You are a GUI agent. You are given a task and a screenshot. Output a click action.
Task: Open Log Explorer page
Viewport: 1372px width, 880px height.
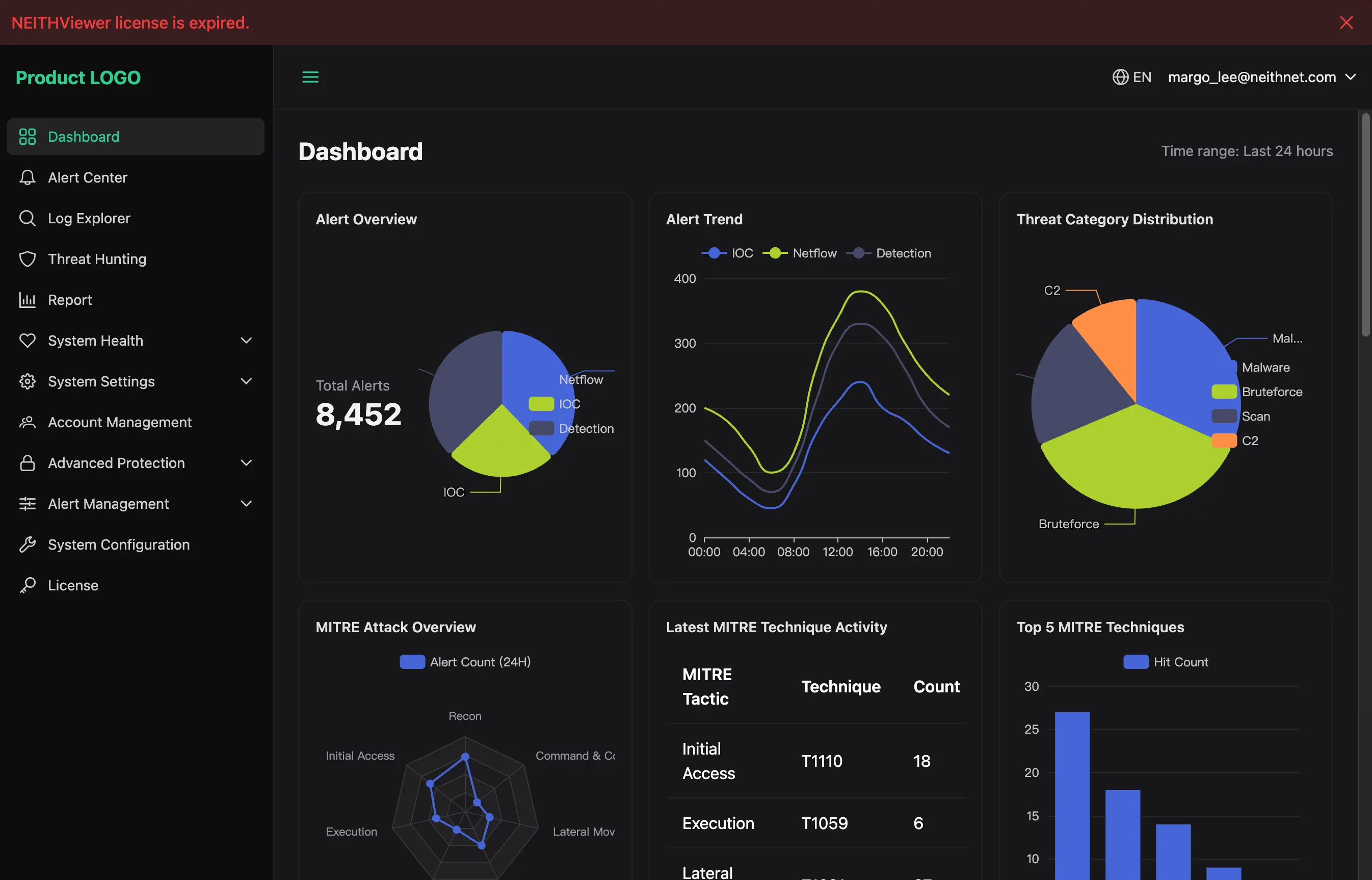point(136,218)
